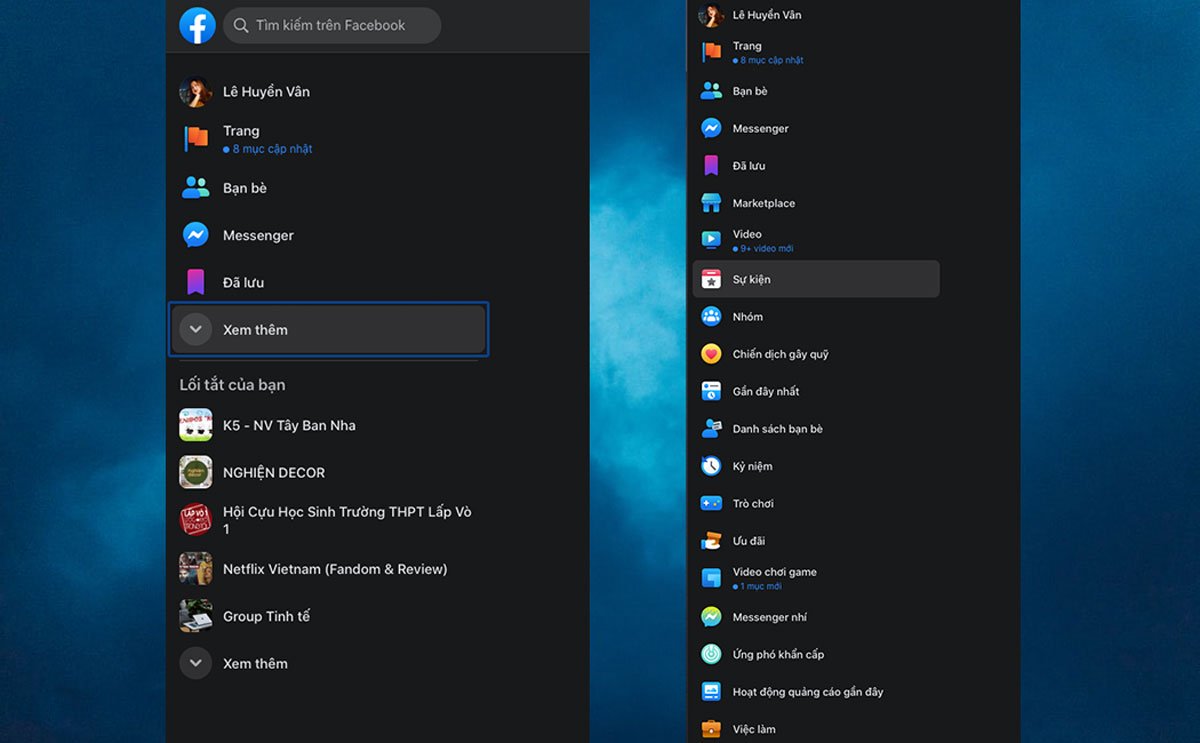Viewport: 1200px width, 743px height.
Task: Open the Sự kiện calendar icon
Action: coord(711,280)
